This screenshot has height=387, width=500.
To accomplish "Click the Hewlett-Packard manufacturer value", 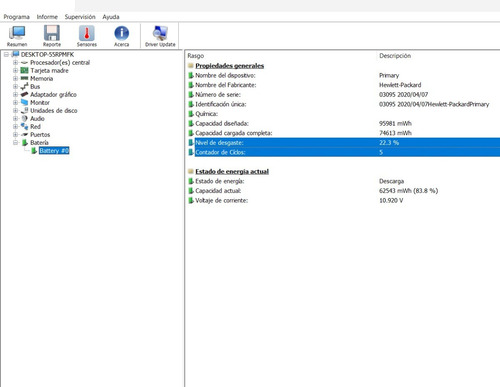I will click(x=400, y=85).
